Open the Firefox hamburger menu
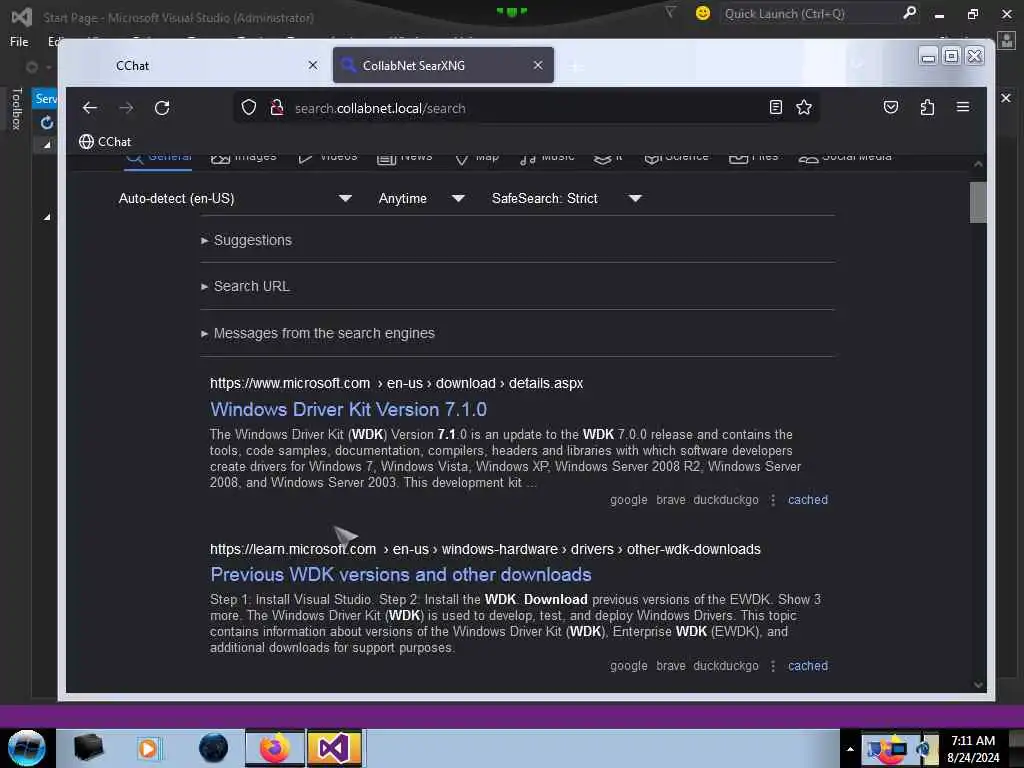The height and width of the screenshot is (768, 1024). [x=963, y=107]
